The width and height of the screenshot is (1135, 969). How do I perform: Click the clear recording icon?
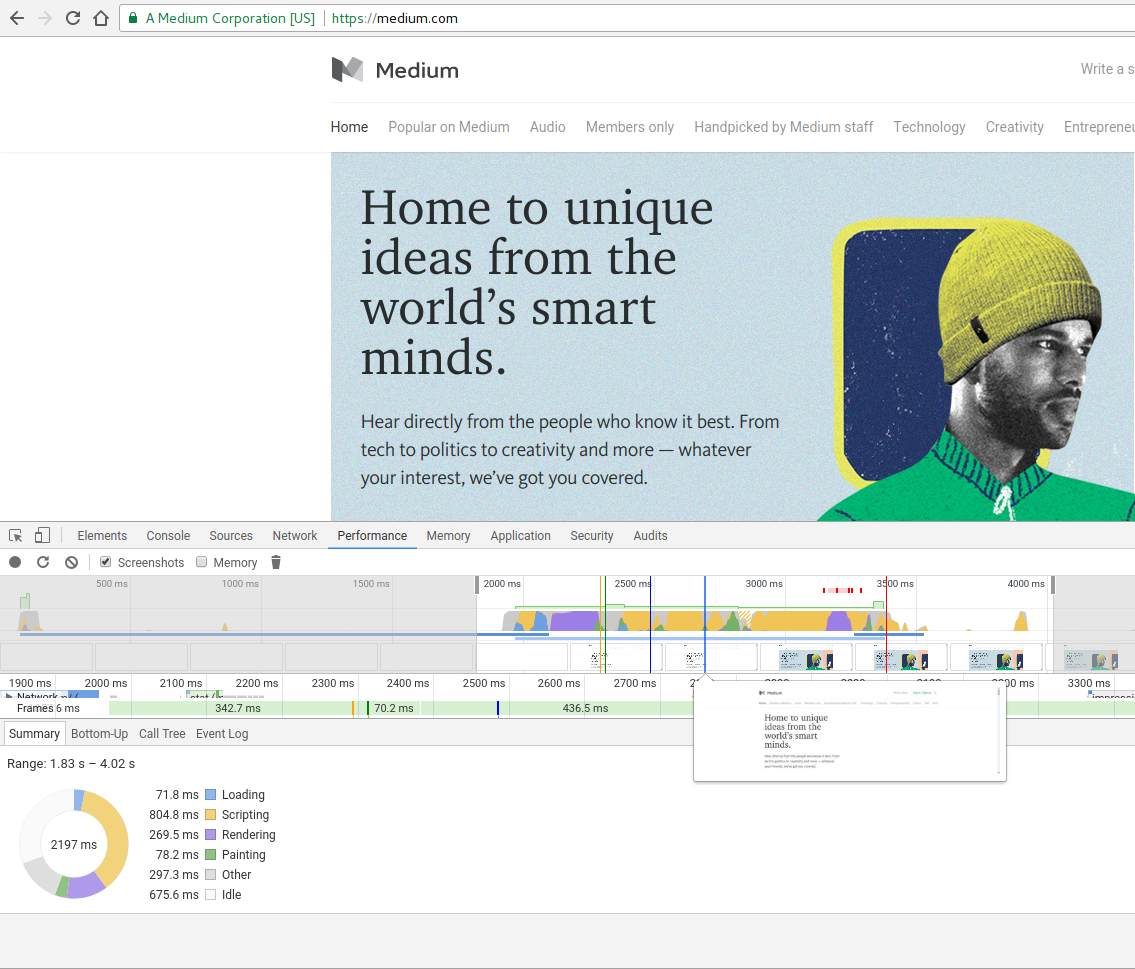click(x=71, y=562)
